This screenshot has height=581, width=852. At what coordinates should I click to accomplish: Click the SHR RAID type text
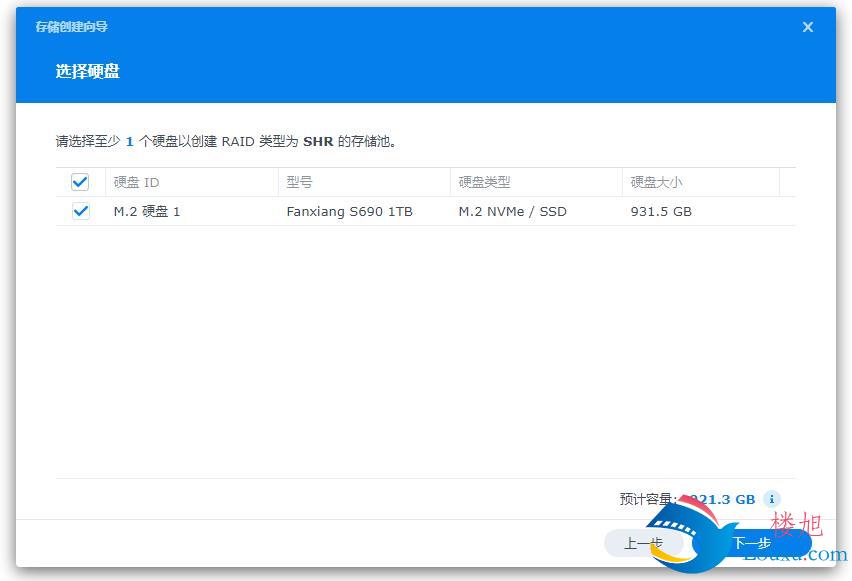click(318, 141)
